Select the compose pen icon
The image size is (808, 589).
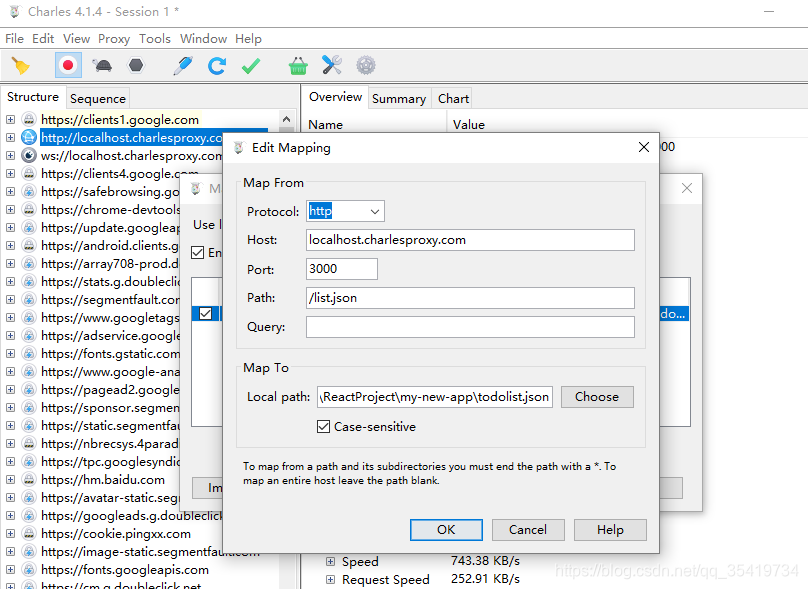pyautogui.click(x=183, y=65)
